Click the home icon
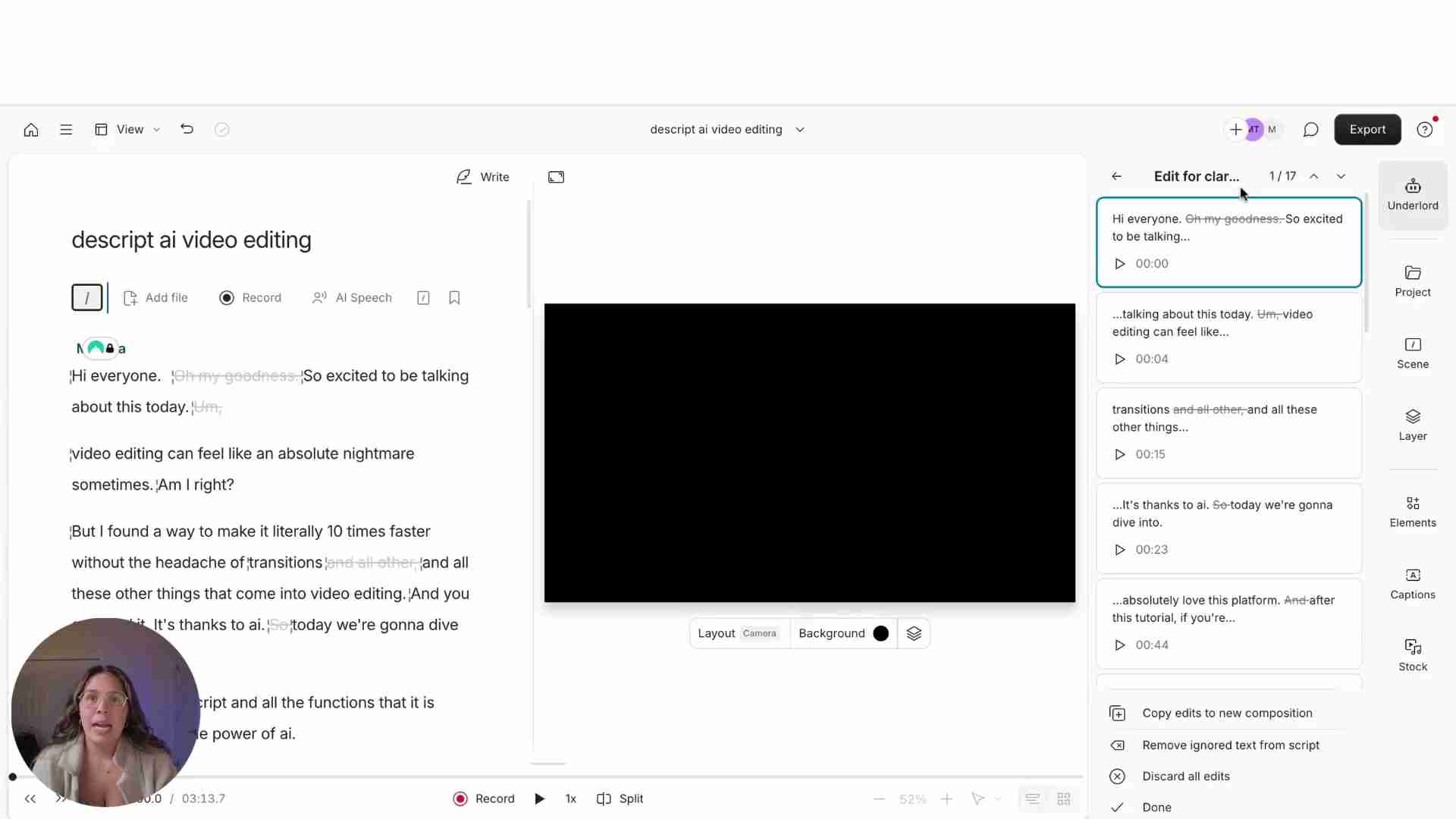 (31, 130)
